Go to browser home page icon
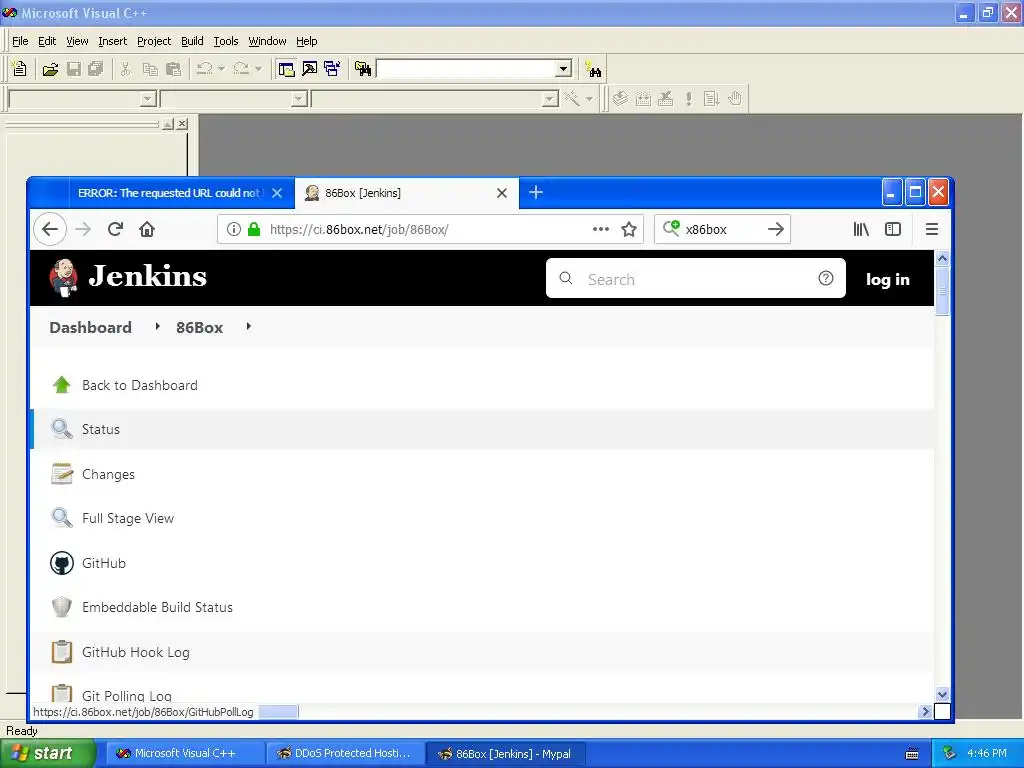Viewport: 1024px width, 768px height. (x=147, y=229)
